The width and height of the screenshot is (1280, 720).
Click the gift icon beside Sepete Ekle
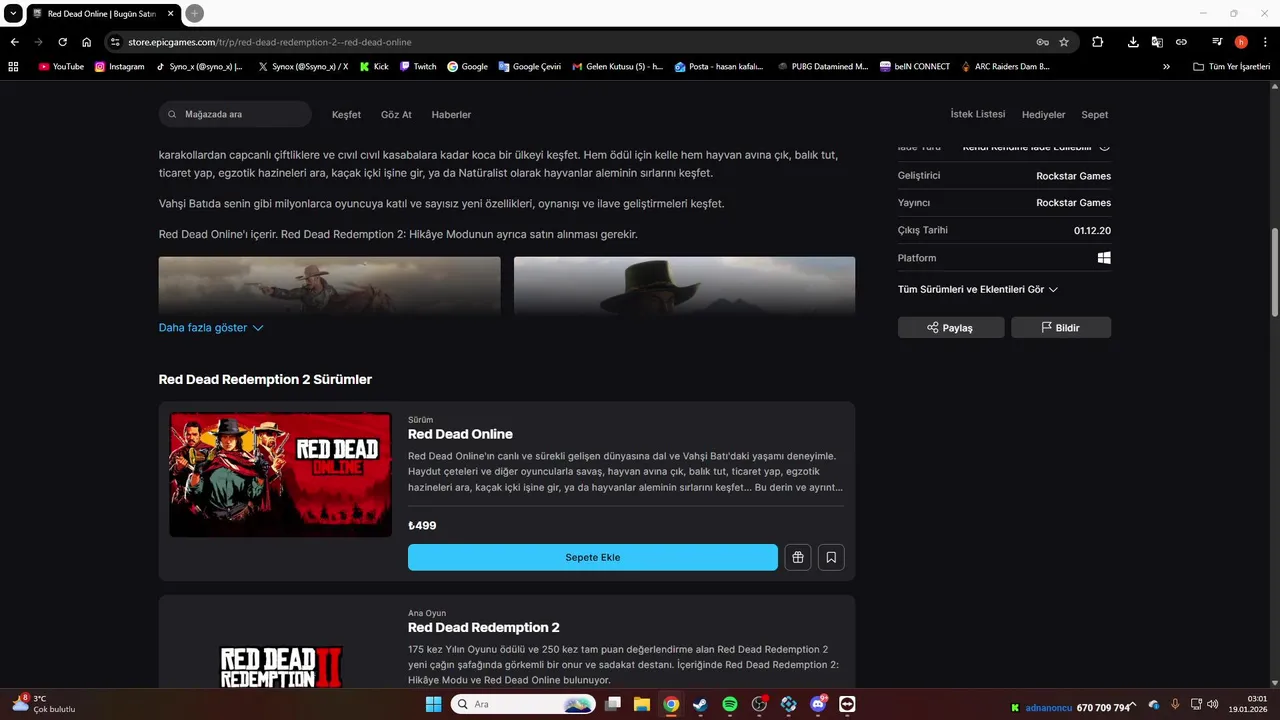(x=797, y=557)
